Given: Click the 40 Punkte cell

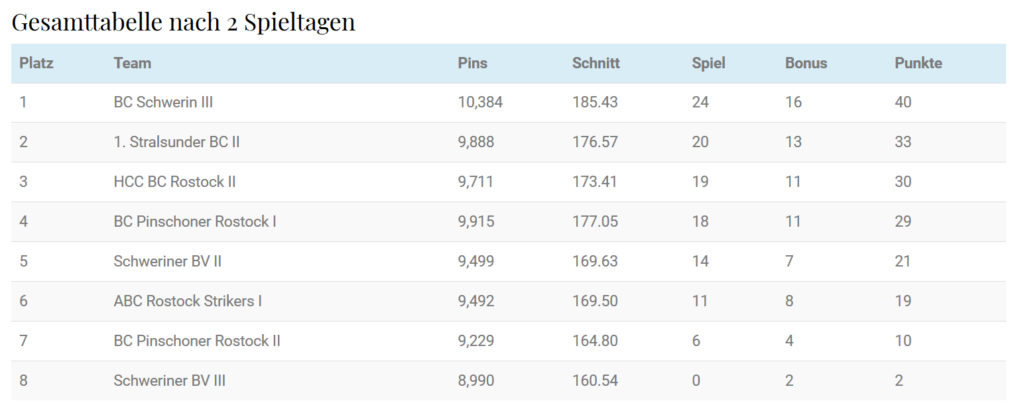Looking at the screenshot, I should coord(903,102).
